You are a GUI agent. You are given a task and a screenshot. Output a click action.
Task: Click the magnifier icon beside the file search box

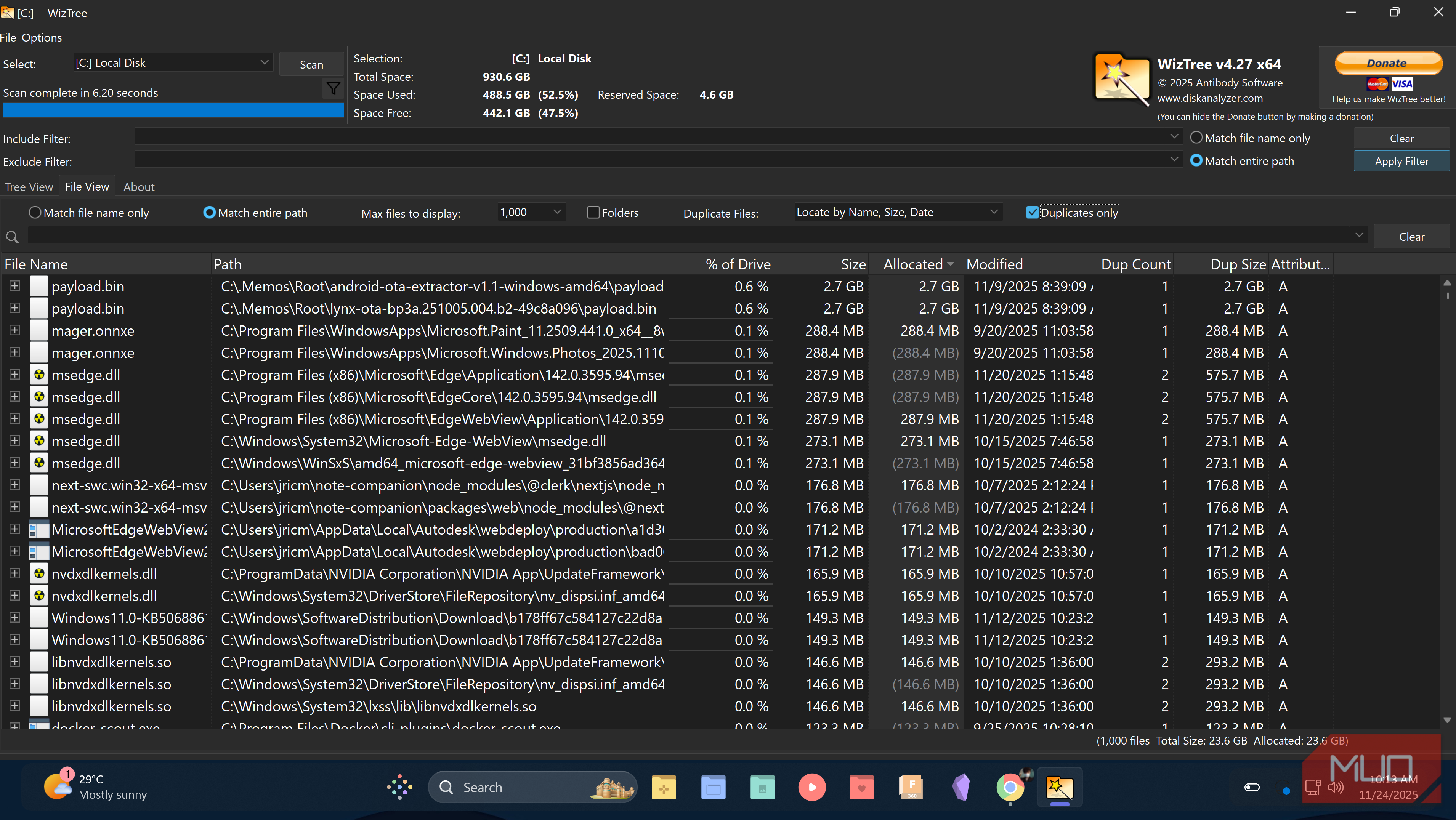point(12,237)
